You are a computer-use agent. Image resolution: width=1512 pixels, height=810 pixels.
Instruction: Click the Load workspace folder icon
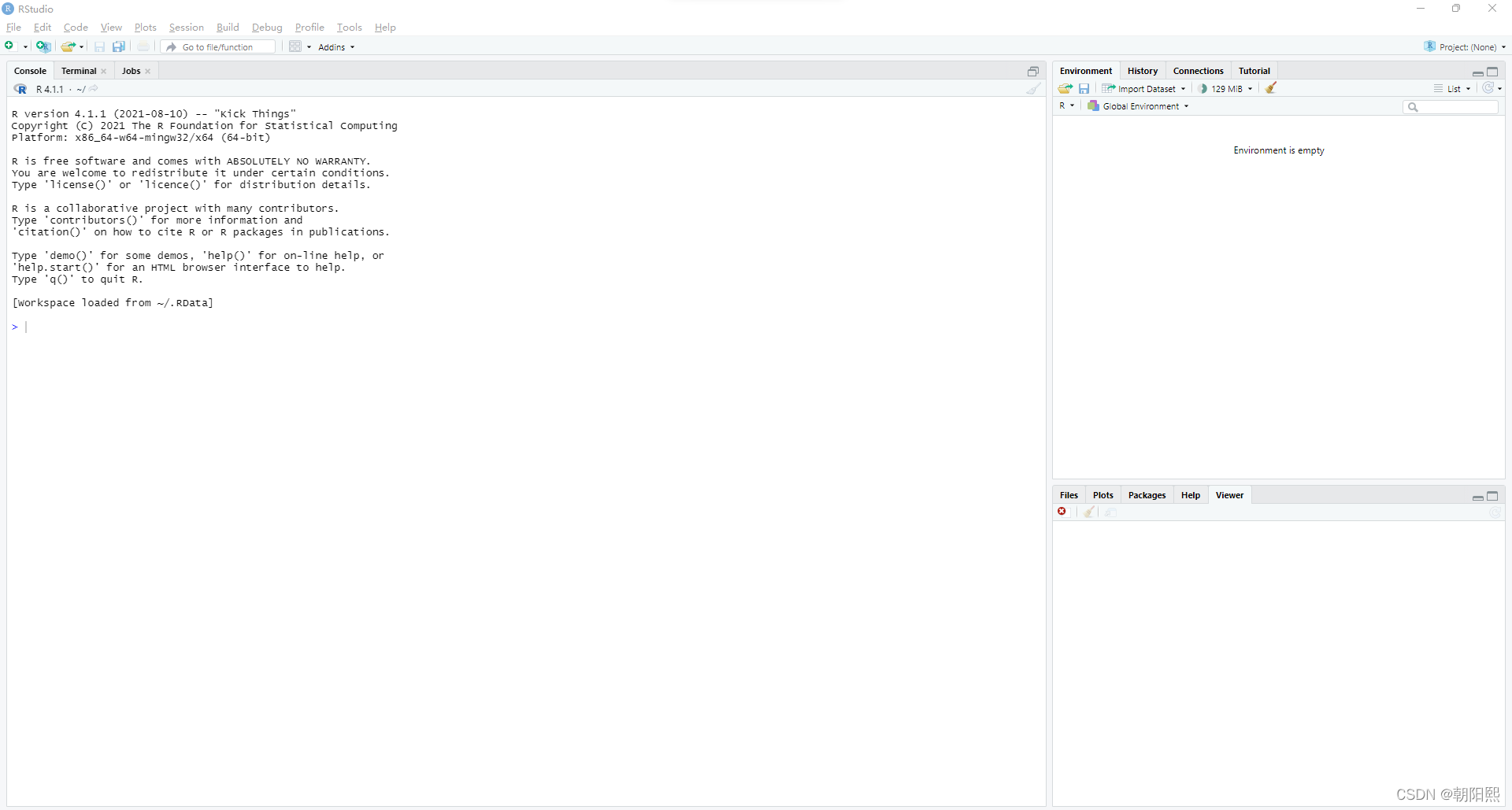pos(1065,88)
